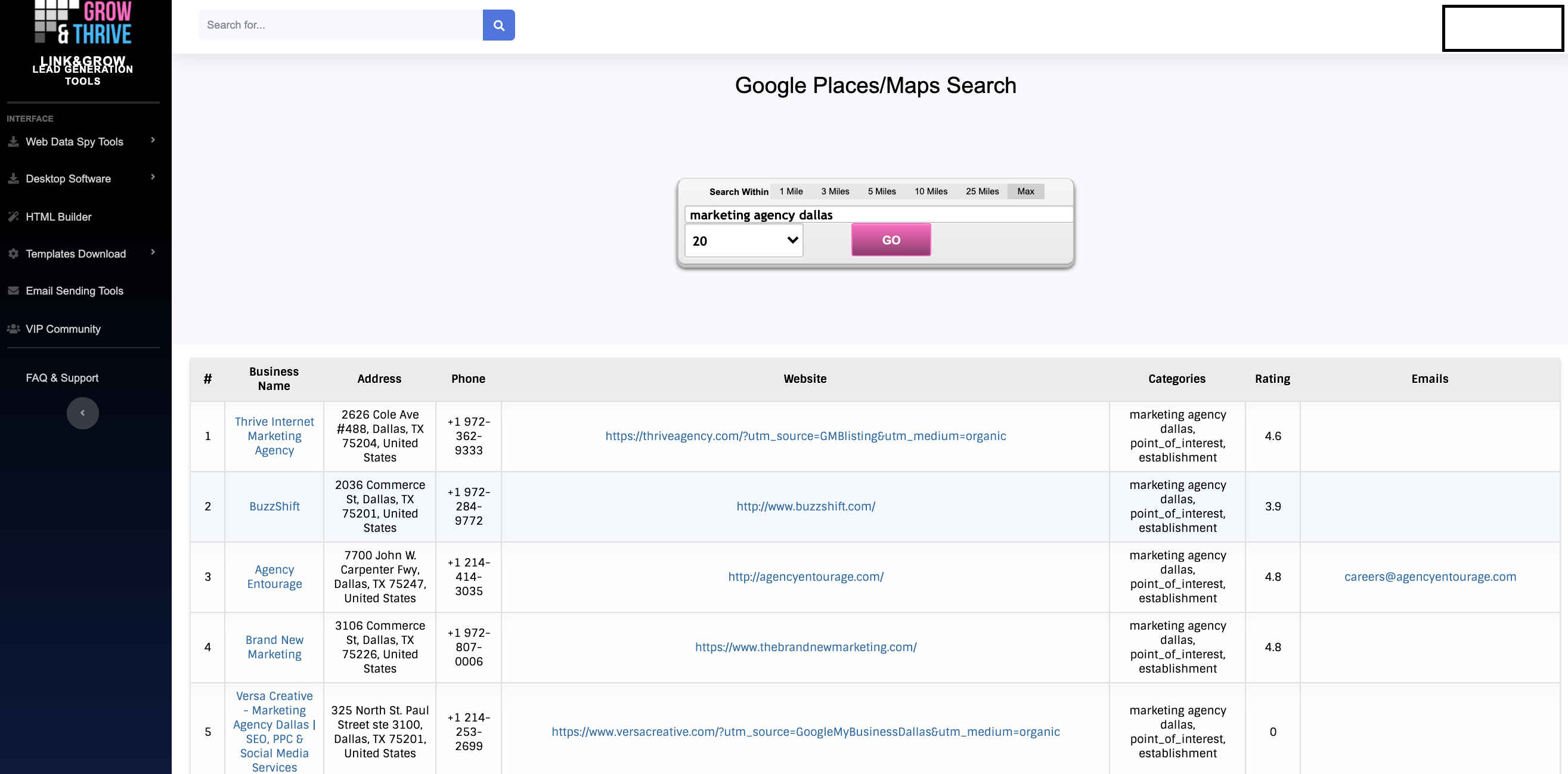Image resolution: width=1568 pixels, height=774 pixels.
Task: Click the Web Data Spy Tools download icon
Action: [x=13, y=141]
